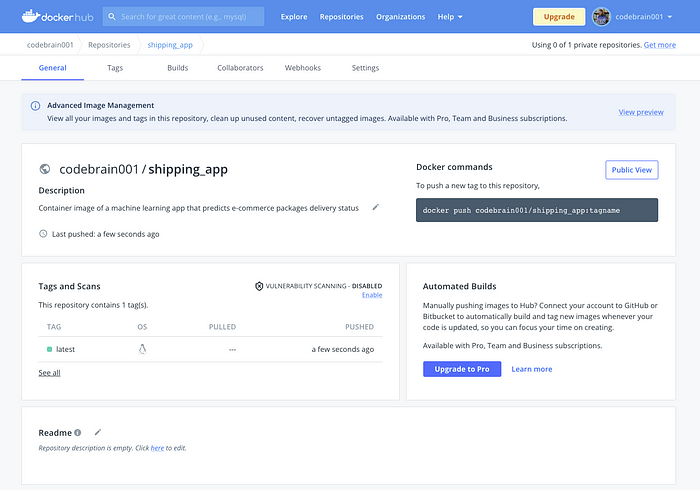This screenshot has width=700, height=490.
Task: Click the 'here' link in Readme
Action: [157, 448]
